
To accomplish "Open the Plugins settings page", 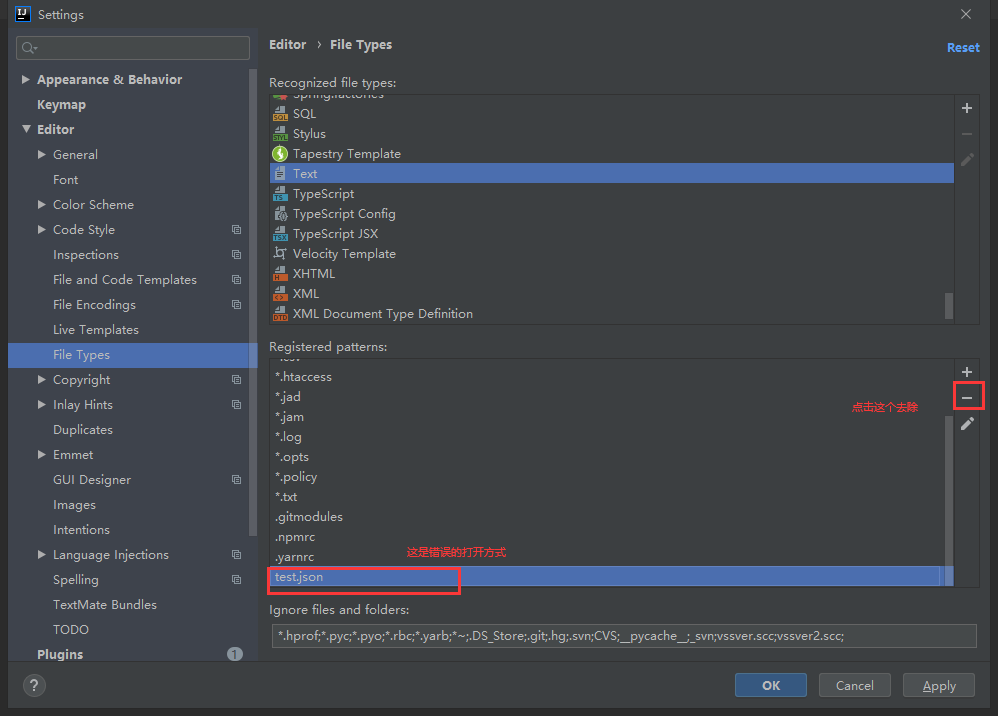I will [x=60, y=654].
